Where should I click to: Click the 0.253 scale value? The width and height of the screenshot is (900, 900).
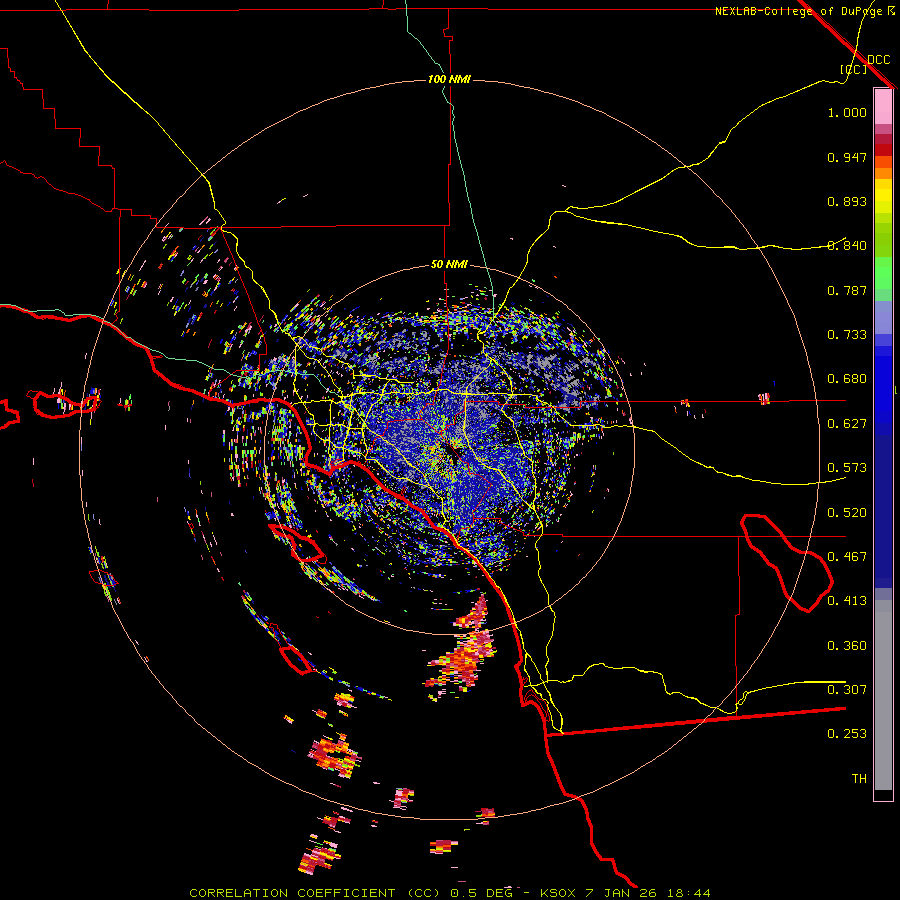click(847, 734)
